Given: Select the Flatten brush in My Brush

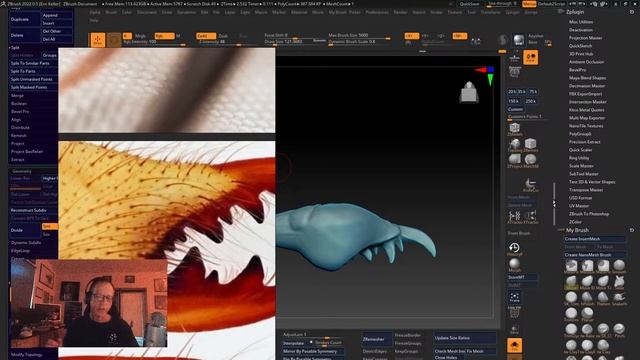Looking at the screenshot, I should pos(603,298).
